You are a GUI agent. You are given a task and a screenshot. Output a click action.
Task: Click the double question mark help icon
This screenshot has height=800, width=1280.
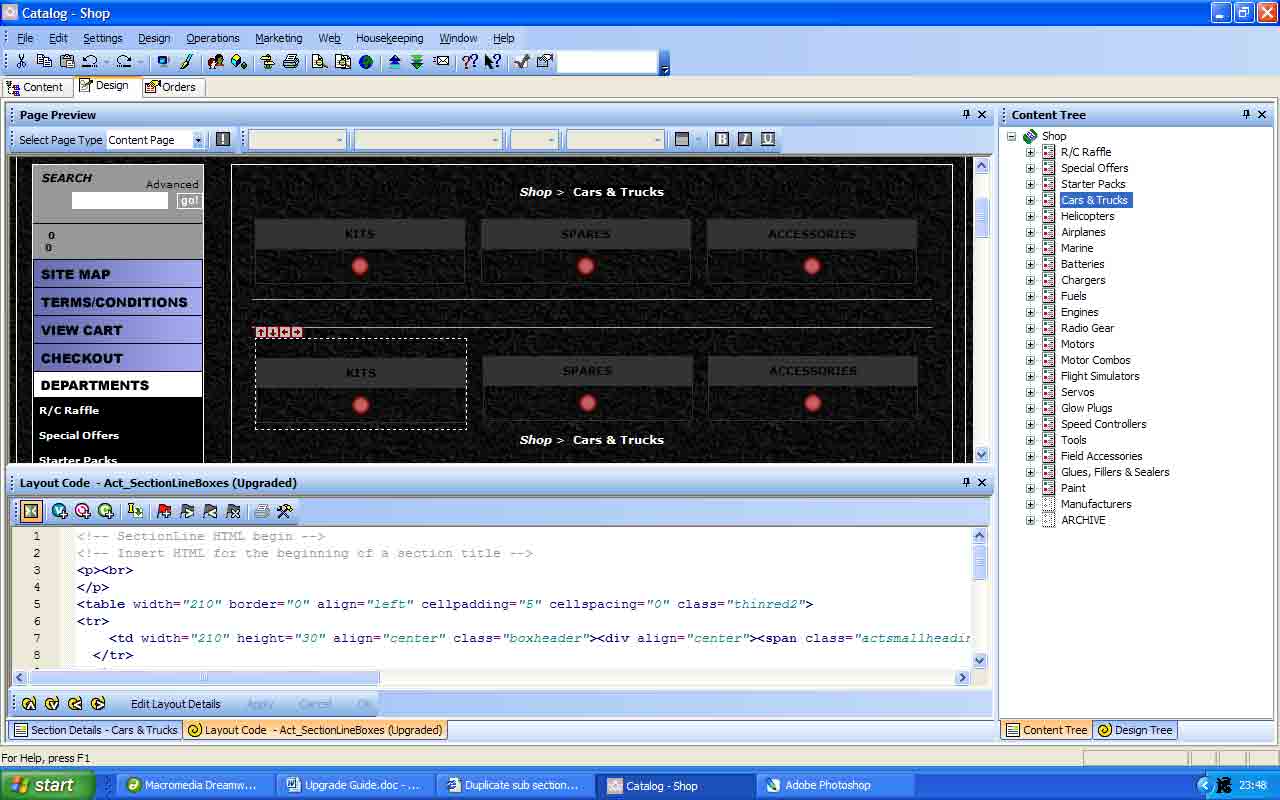[x=470, y=62]
